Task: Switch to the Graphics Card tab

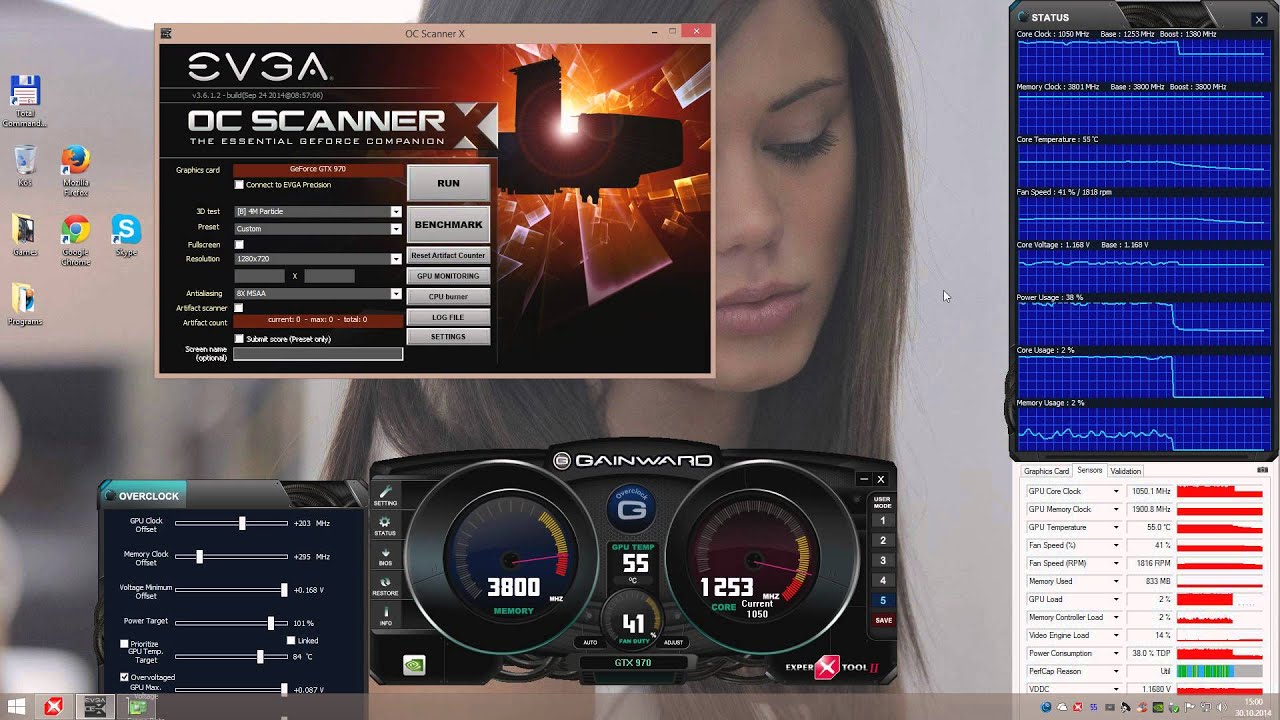Action: point(1046,471)
